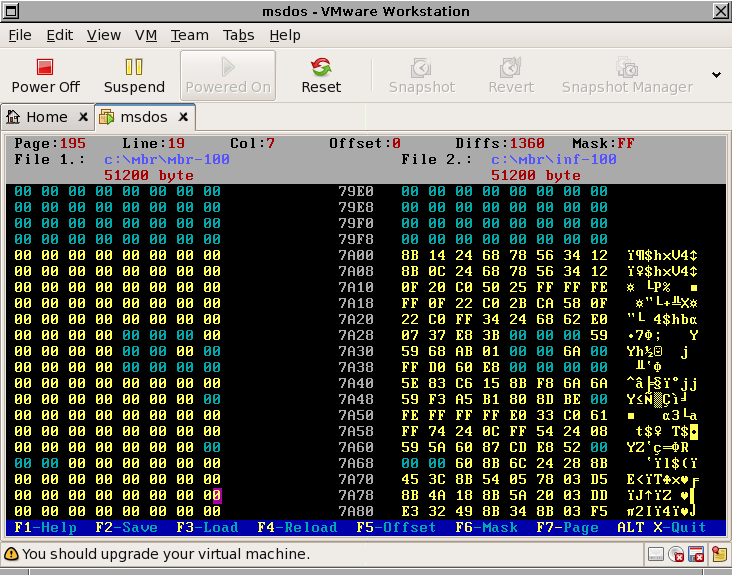Click the Offset value 0

tap(396, 143)
